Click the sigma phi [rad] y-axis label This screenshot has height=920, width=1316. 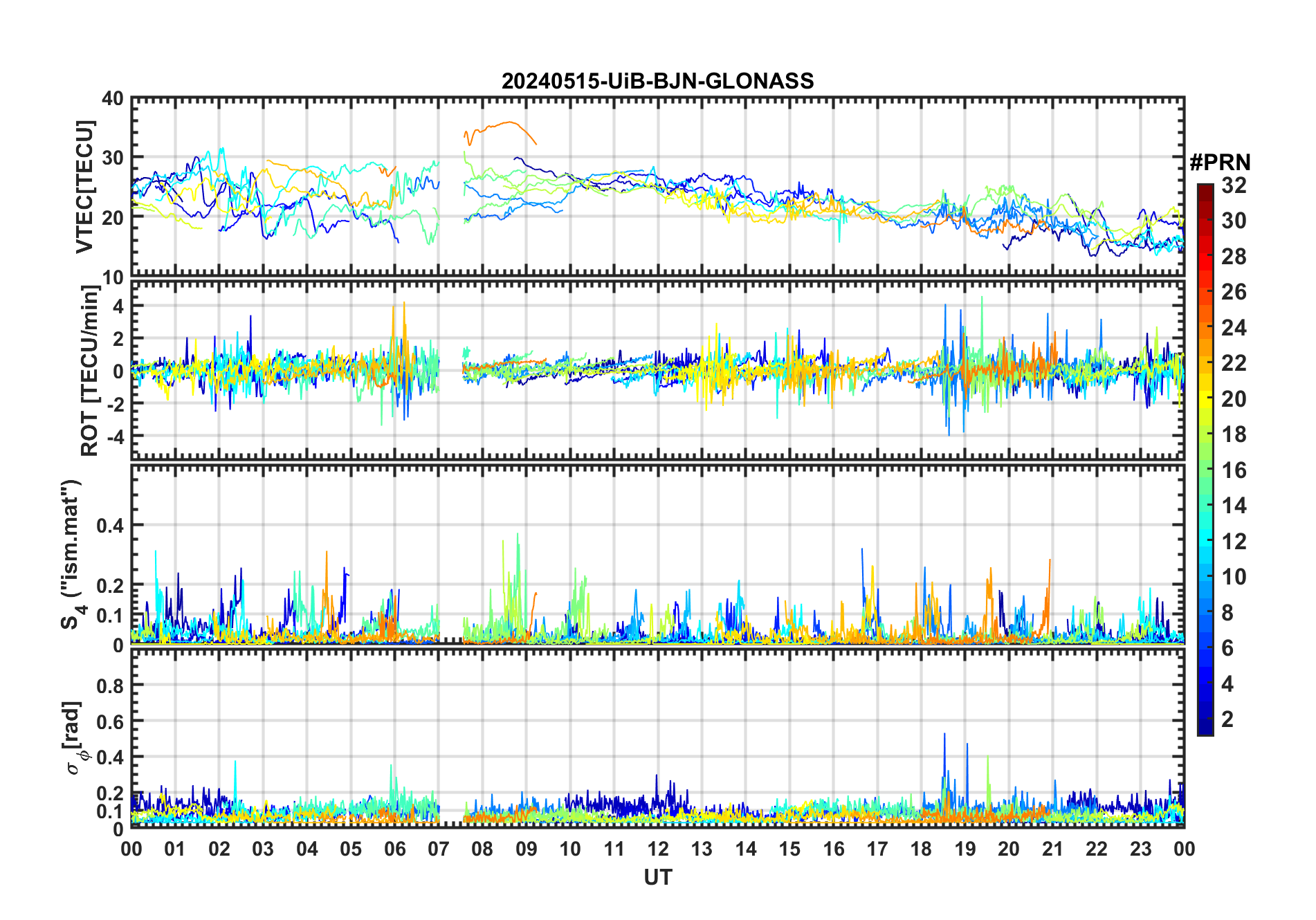(x=73, y=738)
